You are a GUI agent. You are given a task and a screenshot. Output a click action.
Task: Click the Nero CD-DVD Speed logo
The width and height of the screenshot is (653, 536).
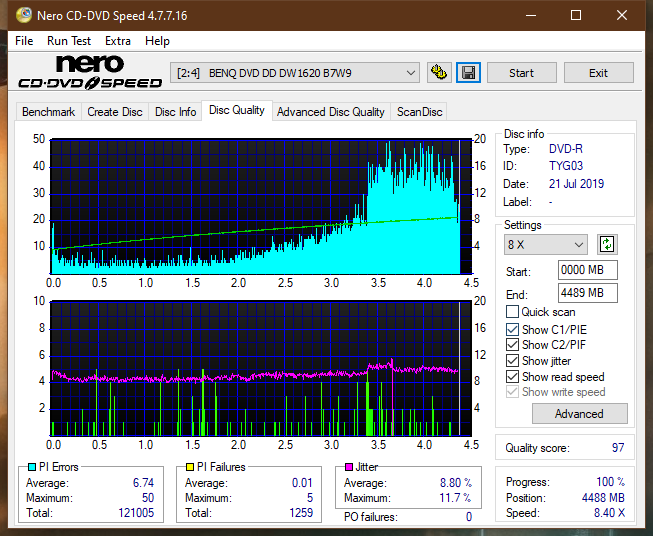click(x=90, y=73)
